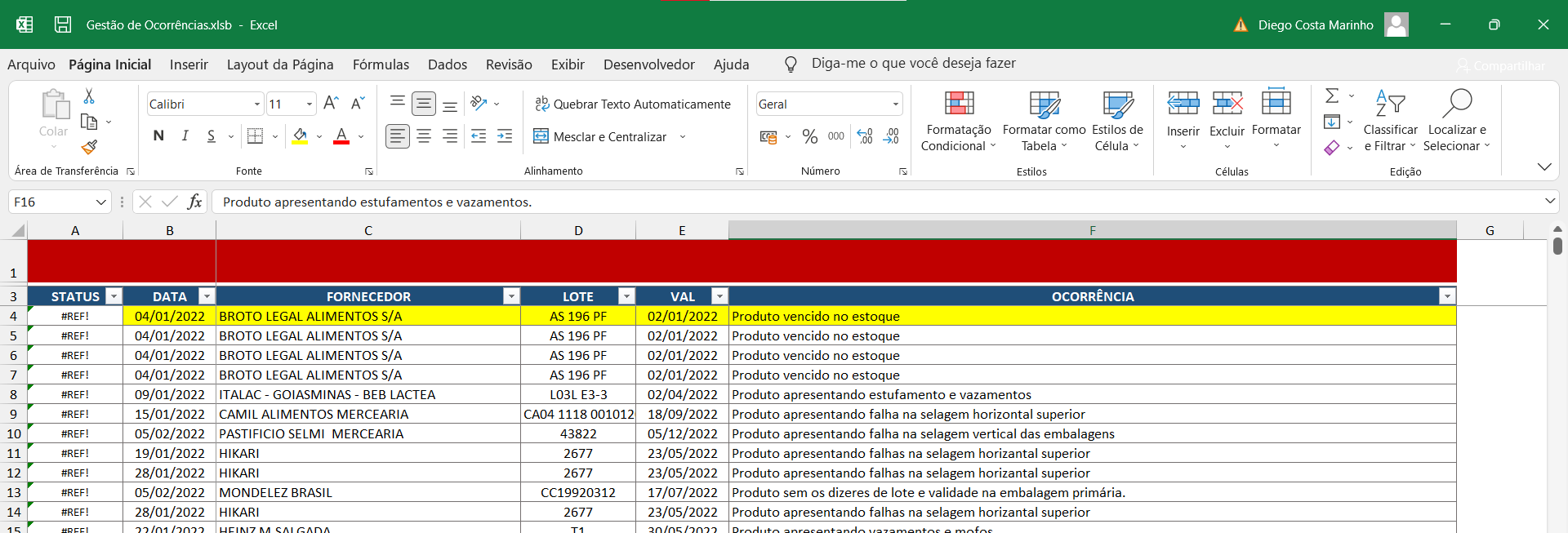Screen dimensions: 1568x533
Task: Switch to Layout da Página tab
Action: (x=280, y=64)
